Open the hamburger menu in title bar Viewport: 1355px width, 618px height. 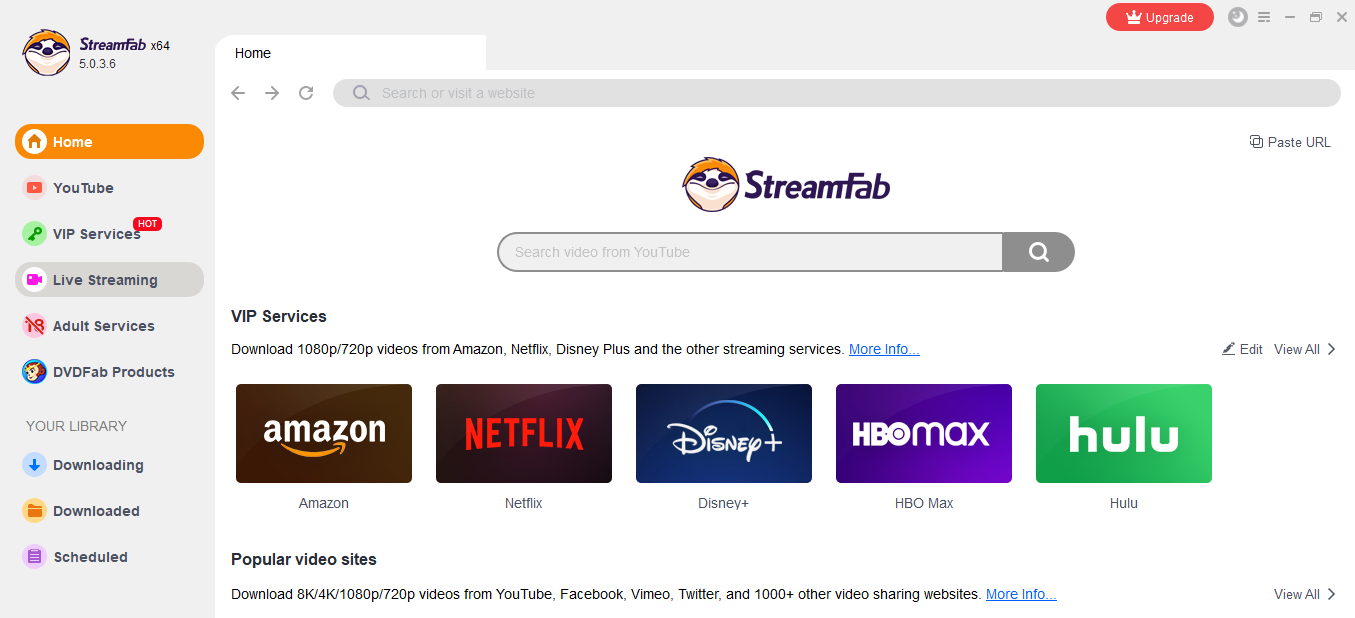click(x=1264, y=17)
